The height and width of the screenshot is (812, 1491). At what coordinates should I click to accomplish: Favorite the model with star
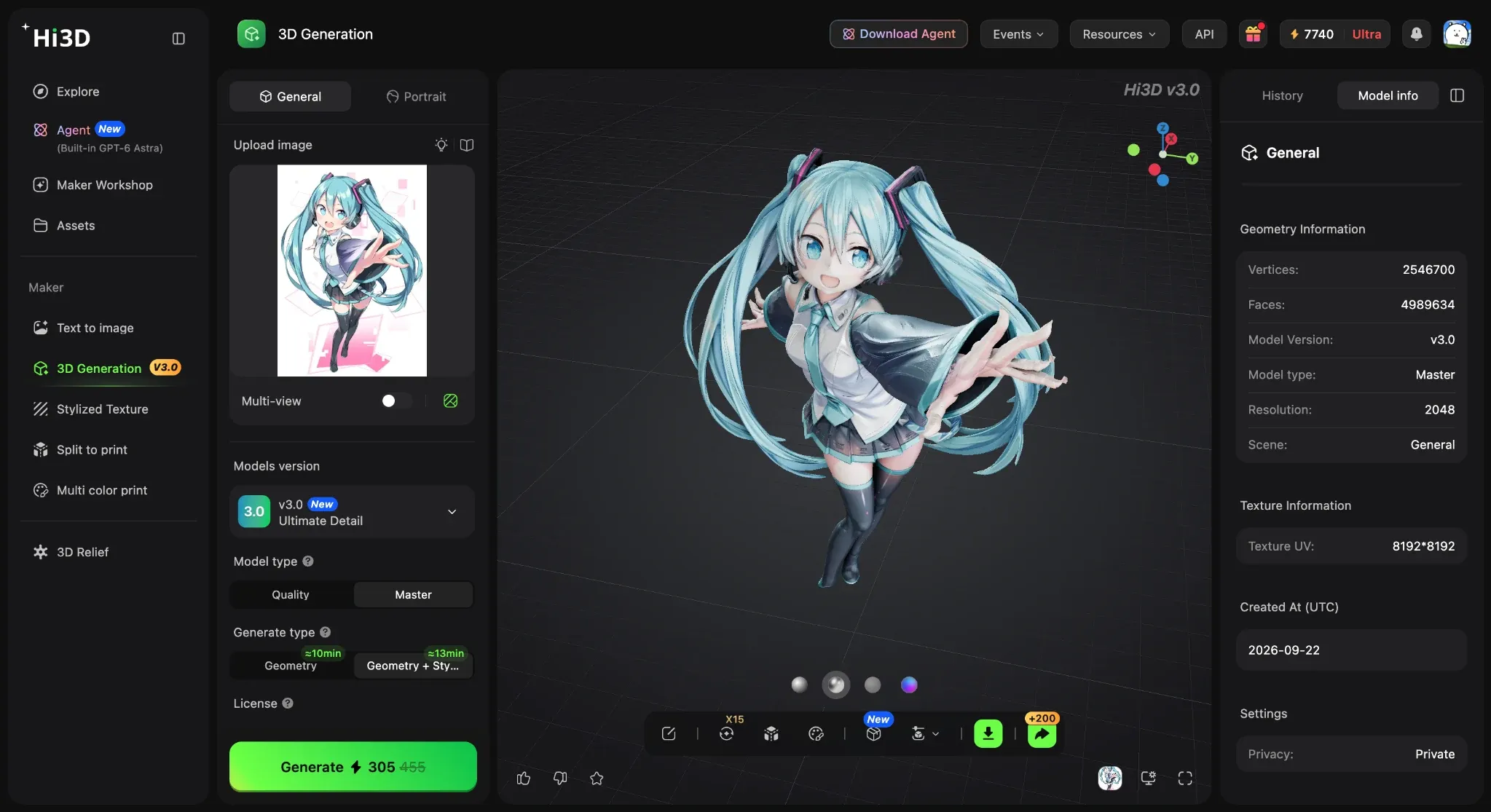pyautogui.click(x=597, y=779)
